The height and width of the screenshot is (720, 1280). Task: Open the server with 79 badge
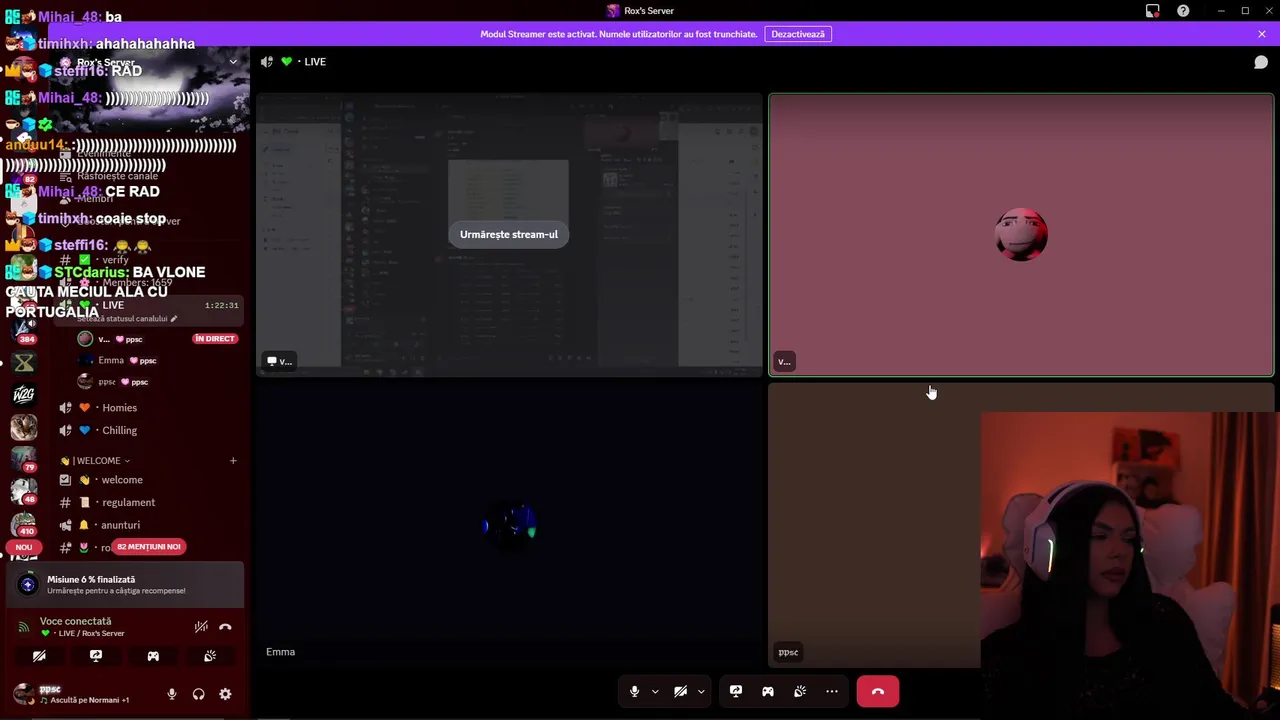point(24,459)
